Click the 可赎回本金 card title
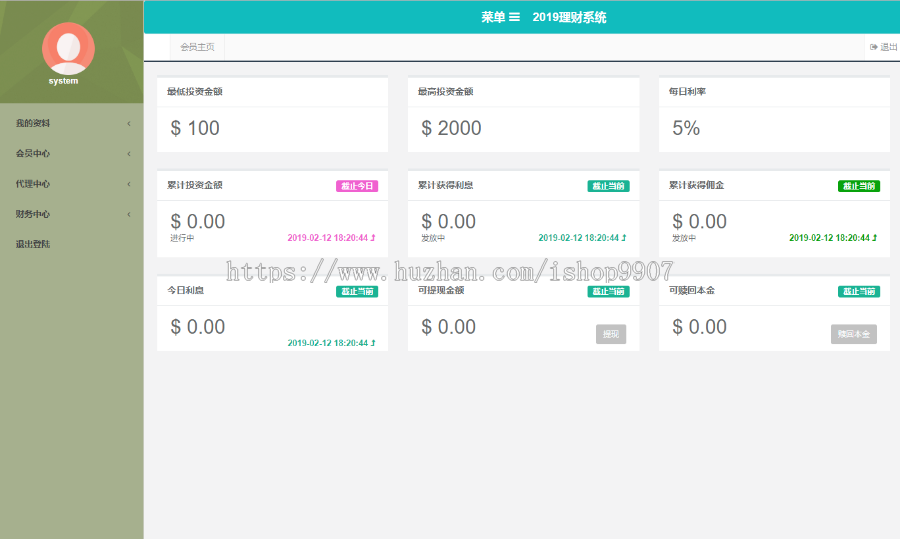The image size is (900, 539). pyautogui.click(x=692, y=290)
